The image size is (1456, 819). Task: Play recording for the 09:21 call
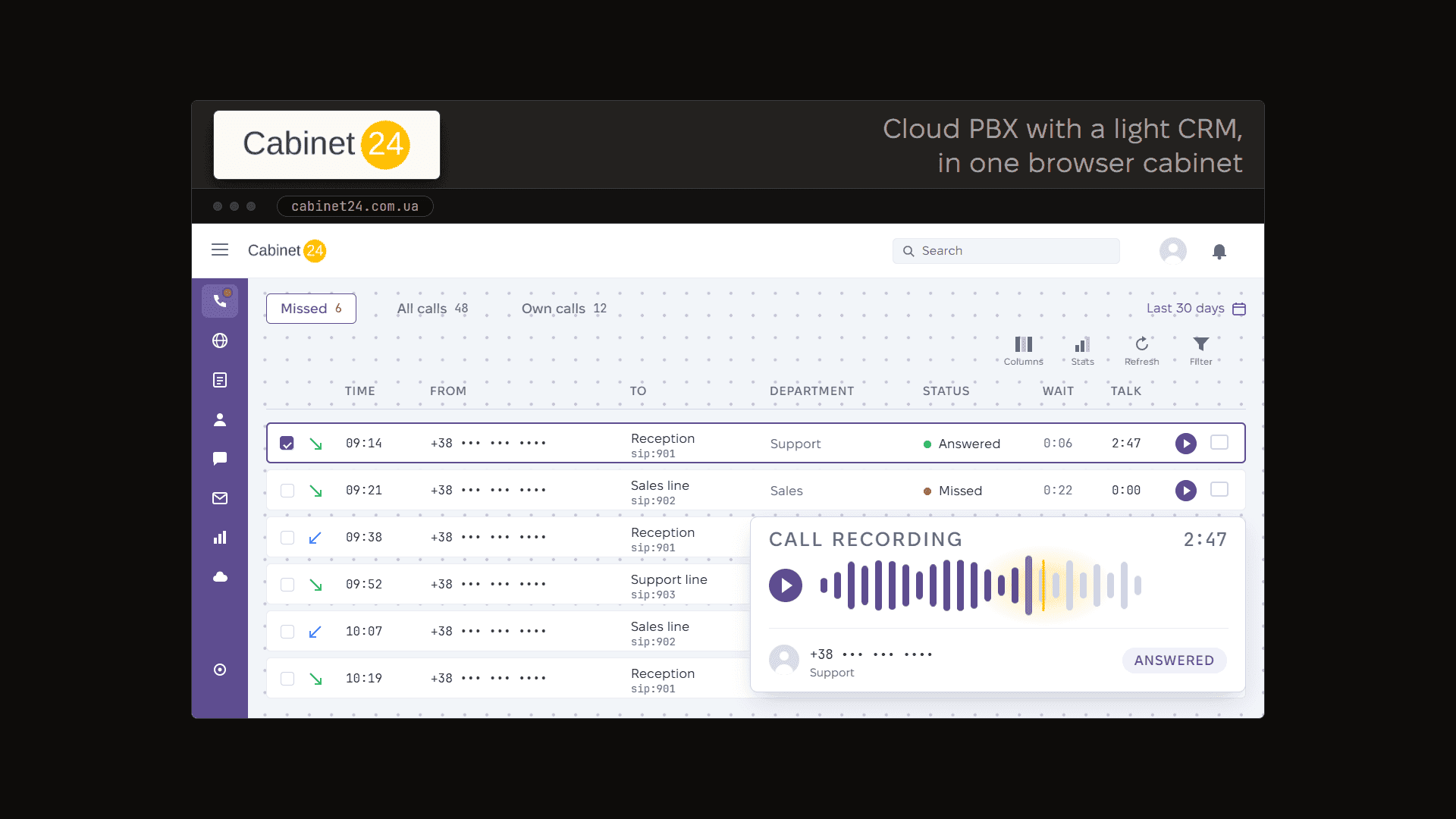pos(1186,491)
